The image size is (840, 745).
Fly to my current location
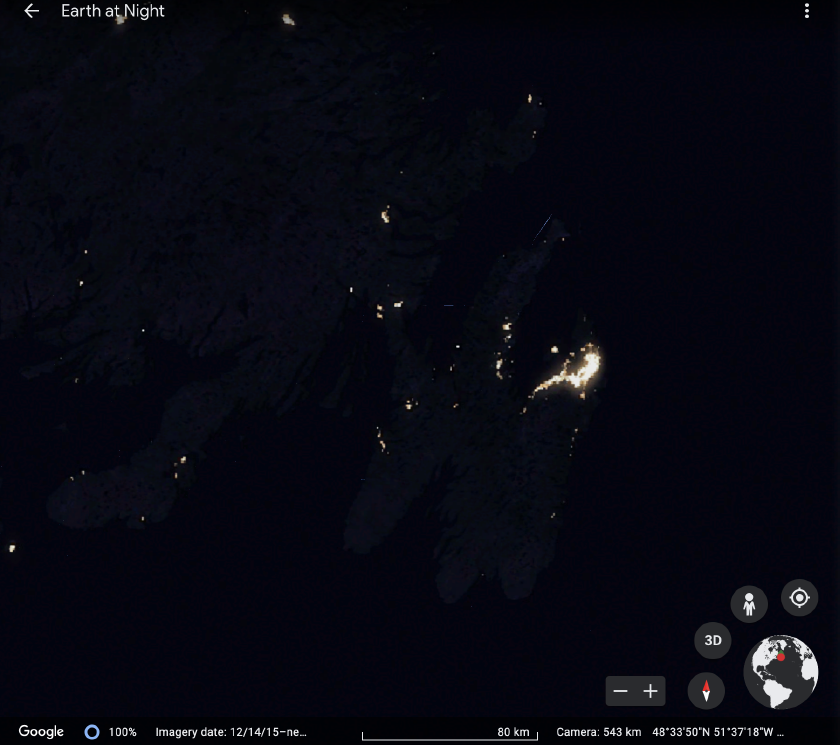pyautogui.click(x=799, y=598)
